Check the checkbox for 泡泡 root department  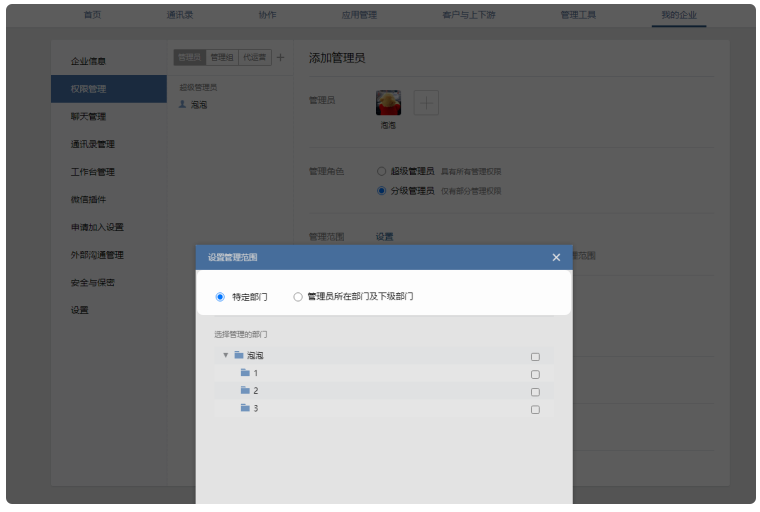535,356
